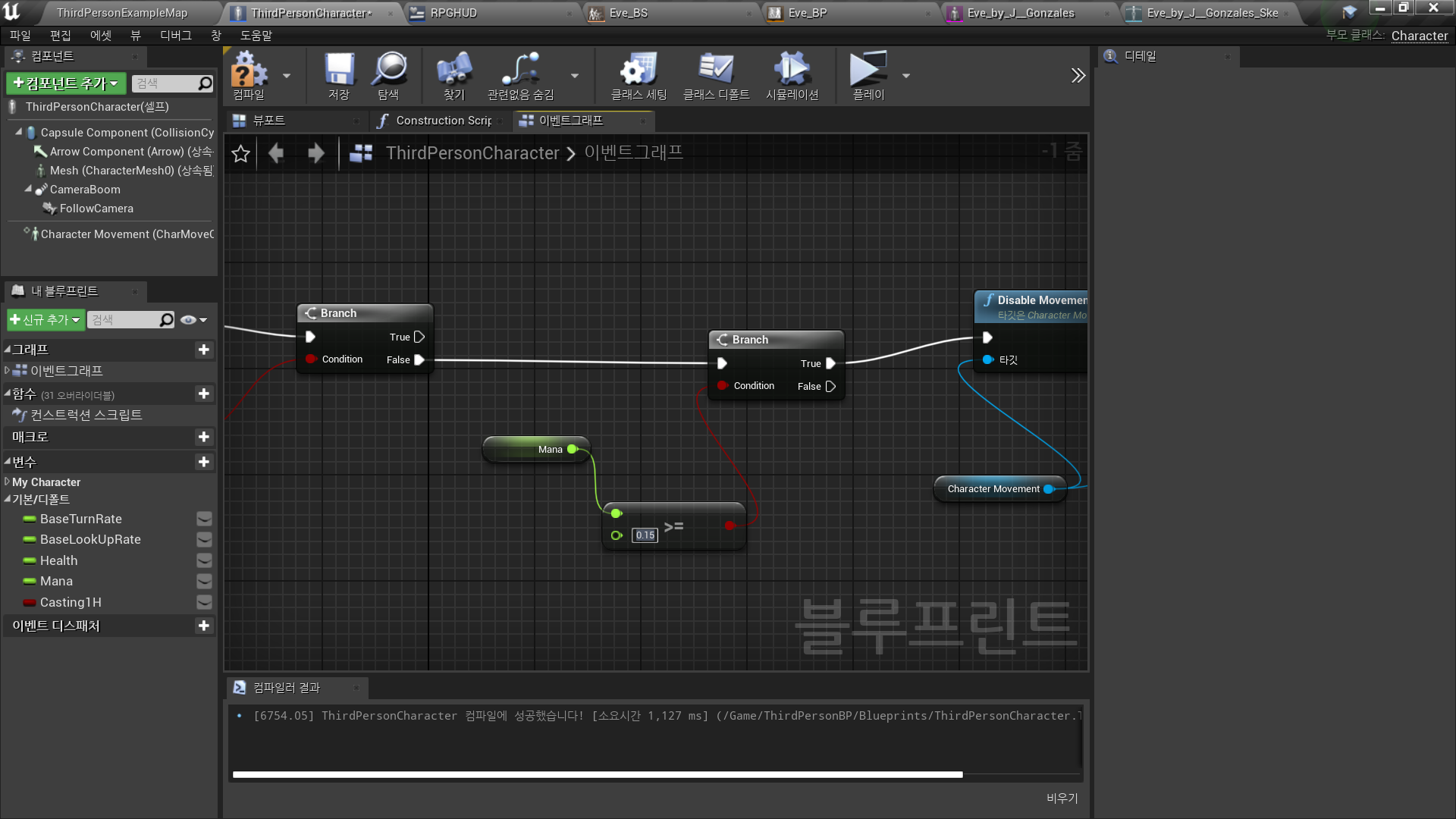Open the compile options dropdown arrow
This screenshot has height=819, width=1456.
coord(287,76)
